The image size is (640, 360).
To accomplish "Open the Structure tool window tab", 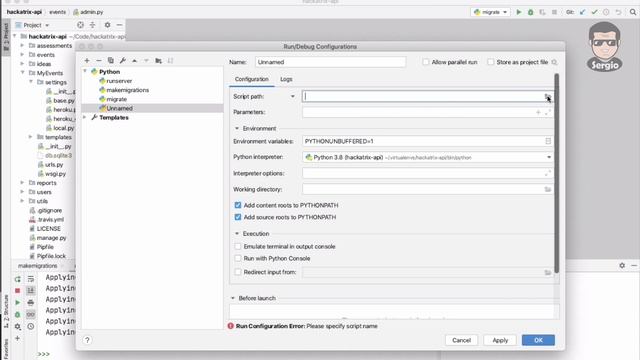I will (x=6, y=311).
